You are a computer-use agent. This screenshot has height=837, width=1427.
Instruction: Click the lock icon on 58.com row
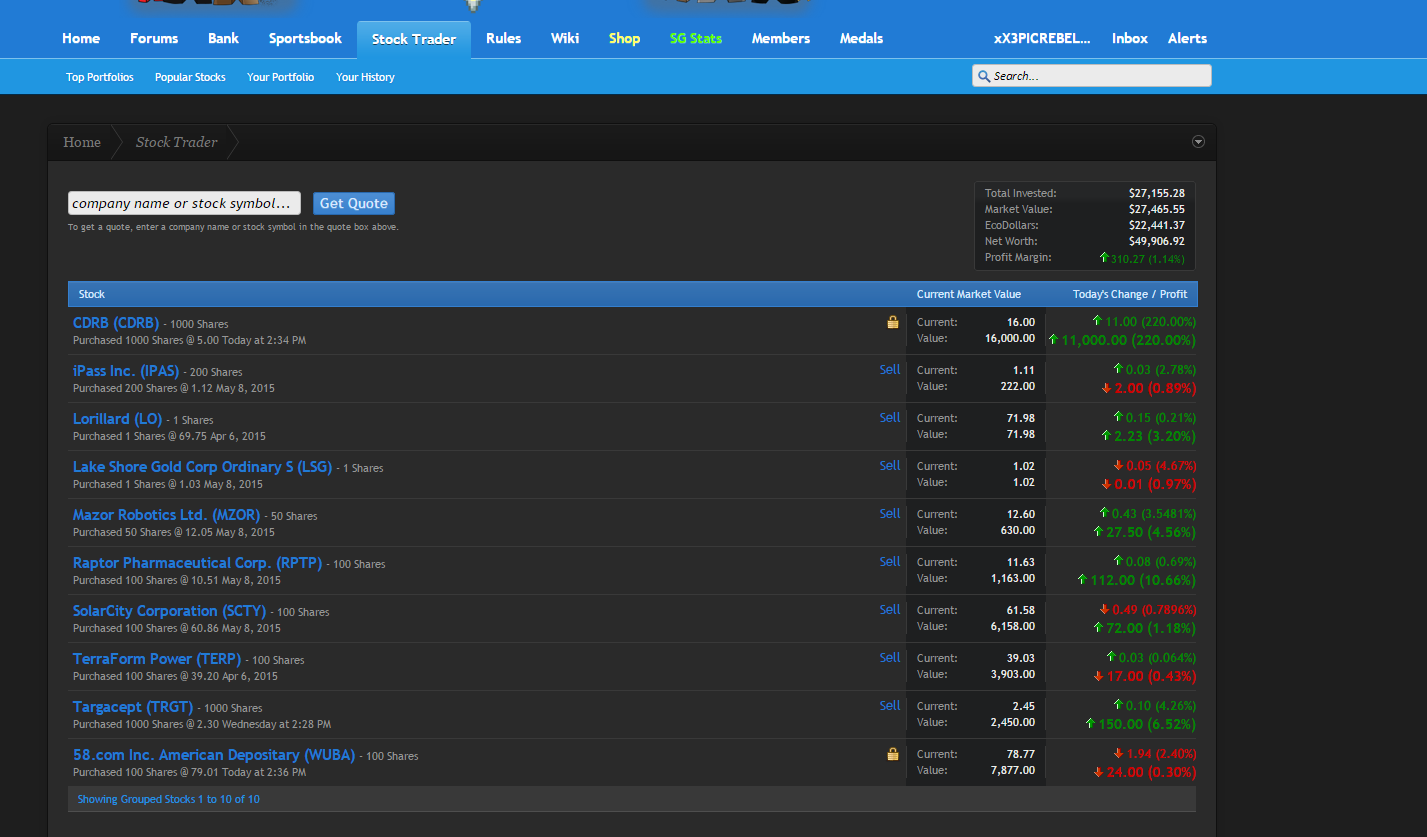coord(893,754)
